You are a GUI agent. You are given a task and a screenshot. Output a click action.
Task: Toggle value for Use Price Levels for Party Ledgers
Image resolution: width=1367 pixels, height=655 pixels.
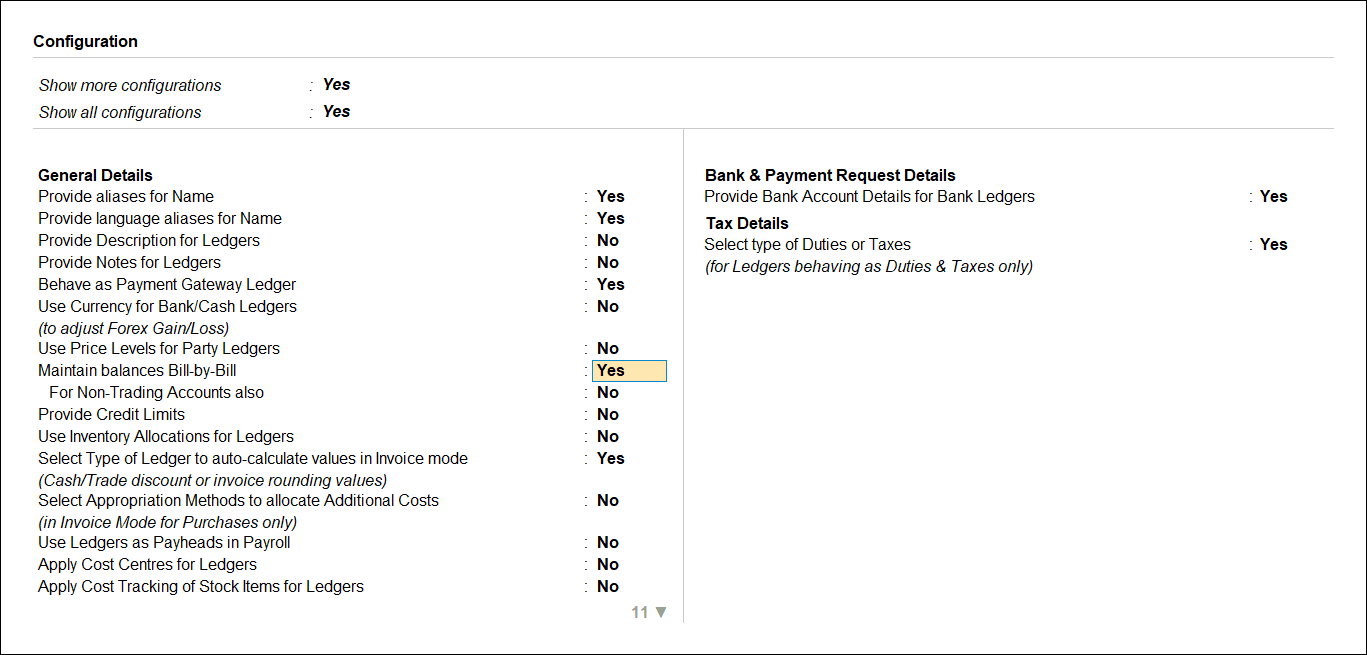tap(608, 349)
